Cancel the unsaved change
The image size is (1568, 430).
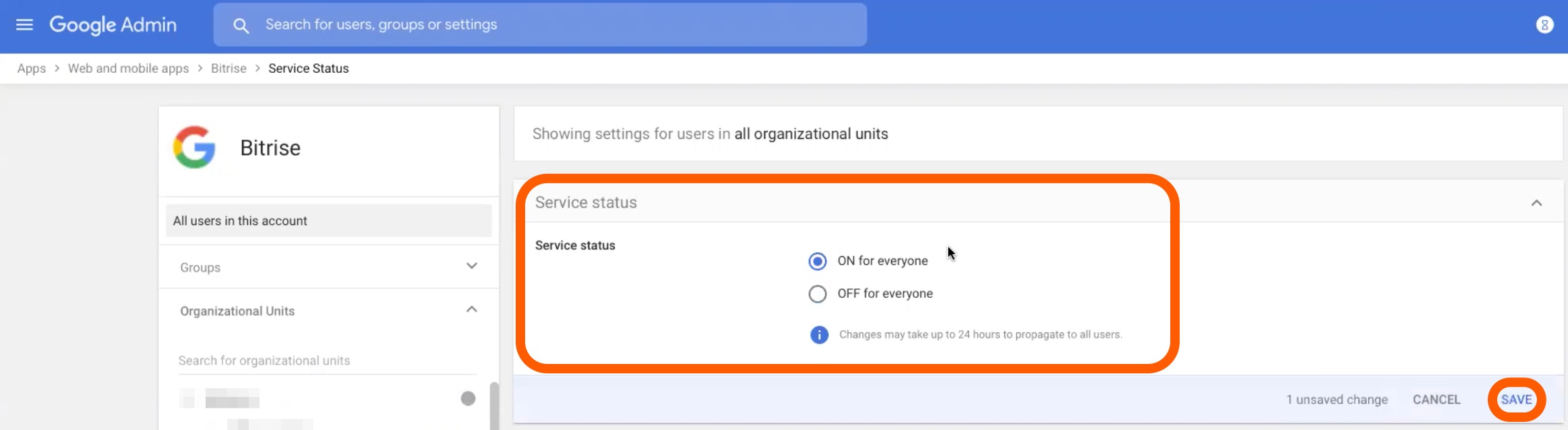[1437, 400]
